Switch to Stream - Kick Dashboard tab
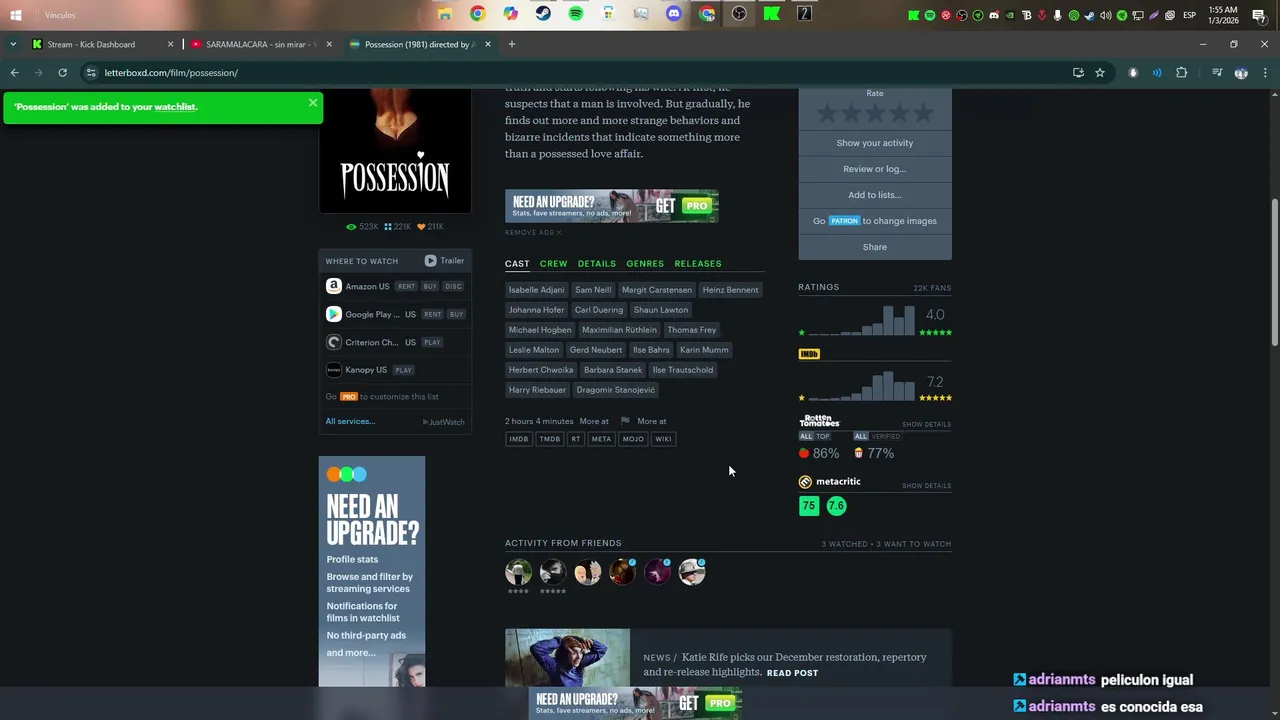The width and height of the screenshot is (1280, 720). 103,44
